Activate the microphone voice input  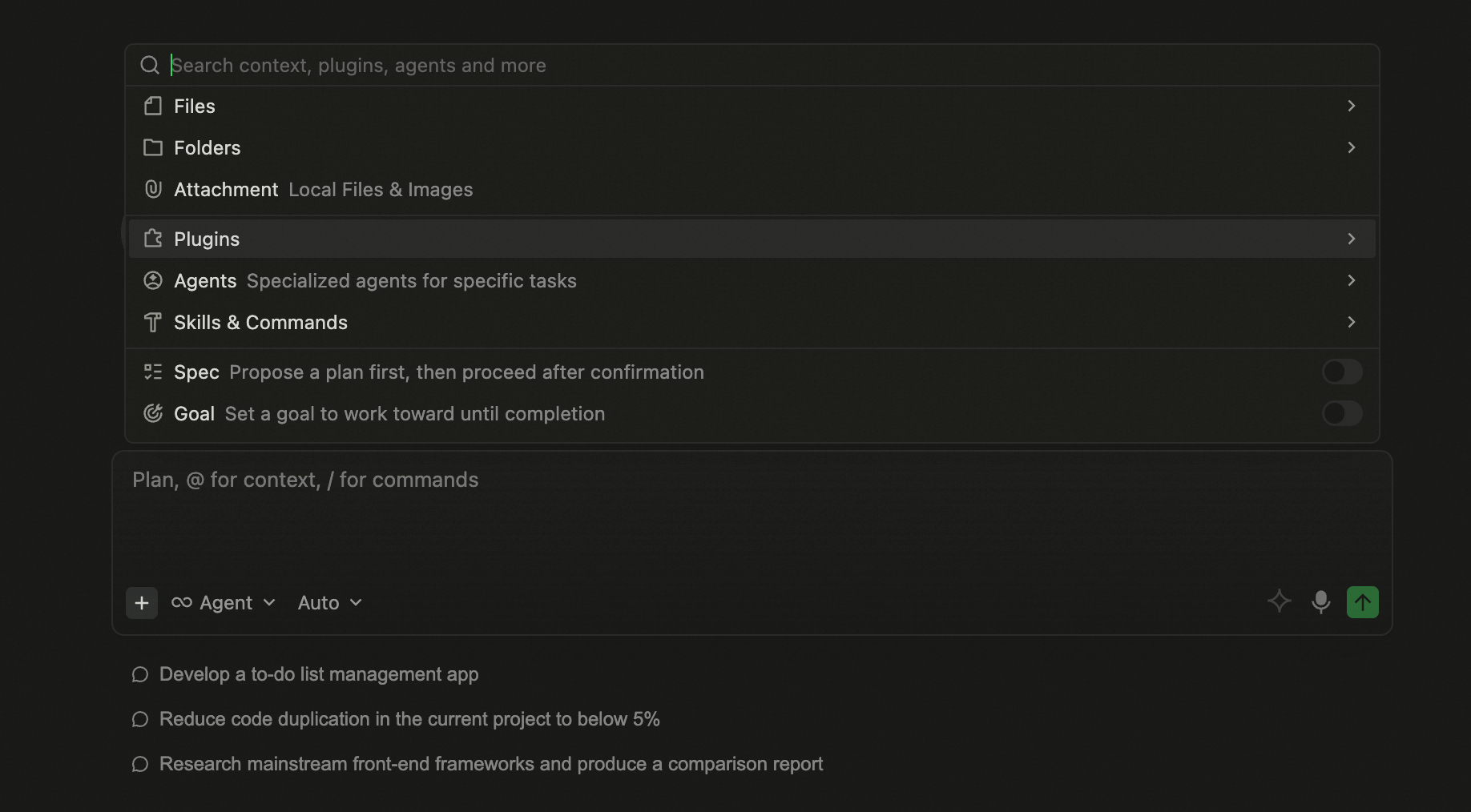[1321, 602]
